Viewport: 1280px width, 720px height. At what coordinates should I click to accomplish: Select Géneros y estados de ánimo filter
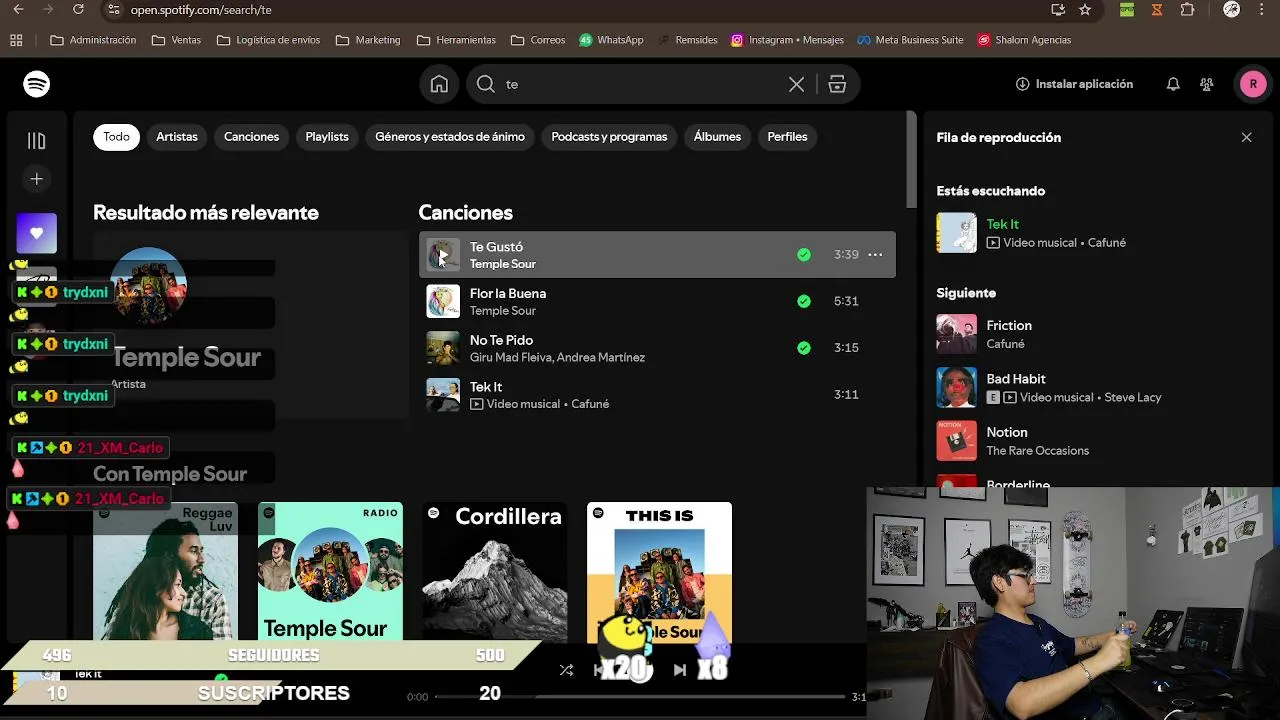click(450, 137)
